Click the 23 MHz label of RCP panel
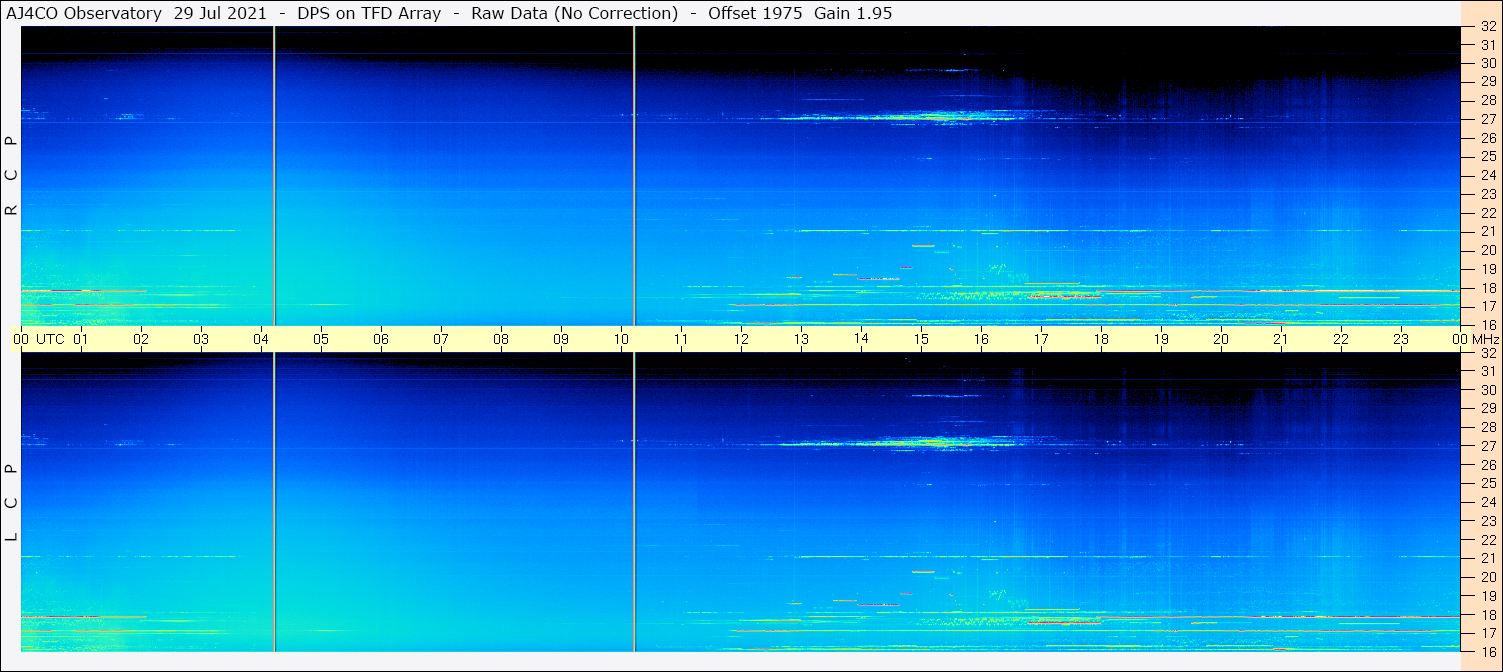The height and width of the screenshot is (672, 1503). (x=1487, y=194)
